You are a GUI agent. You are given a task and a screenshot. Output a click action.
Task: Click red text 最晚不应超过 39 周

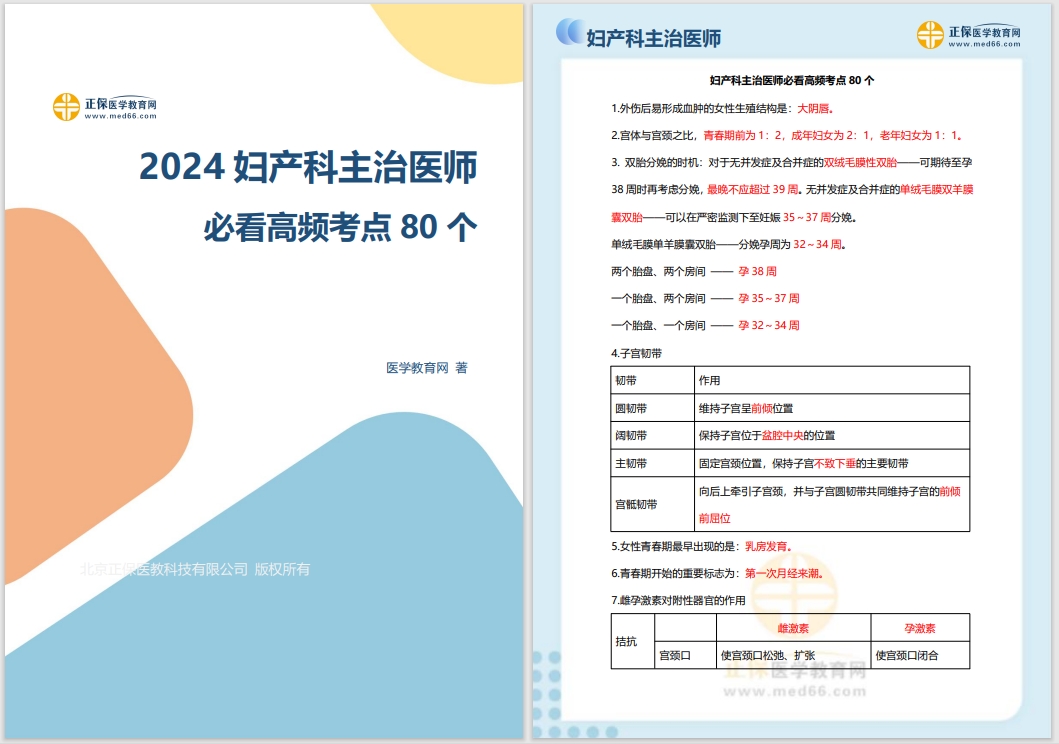tap(752, 189)
